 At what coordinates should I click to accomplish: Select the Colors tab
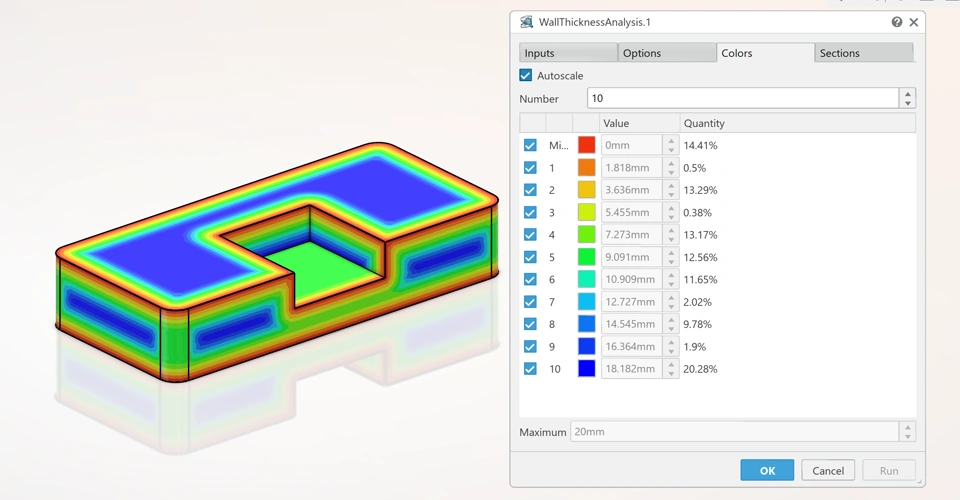(765, 53)
